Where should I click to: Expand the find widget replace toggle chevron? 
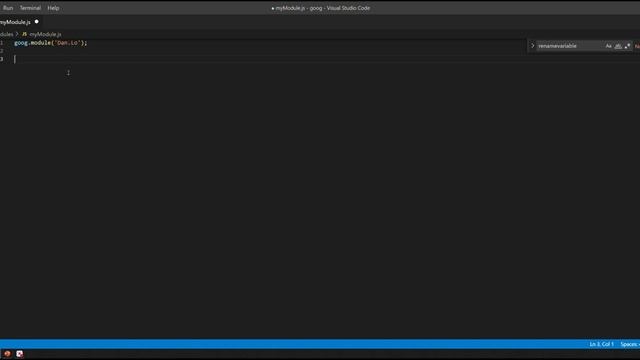point(533,46)
